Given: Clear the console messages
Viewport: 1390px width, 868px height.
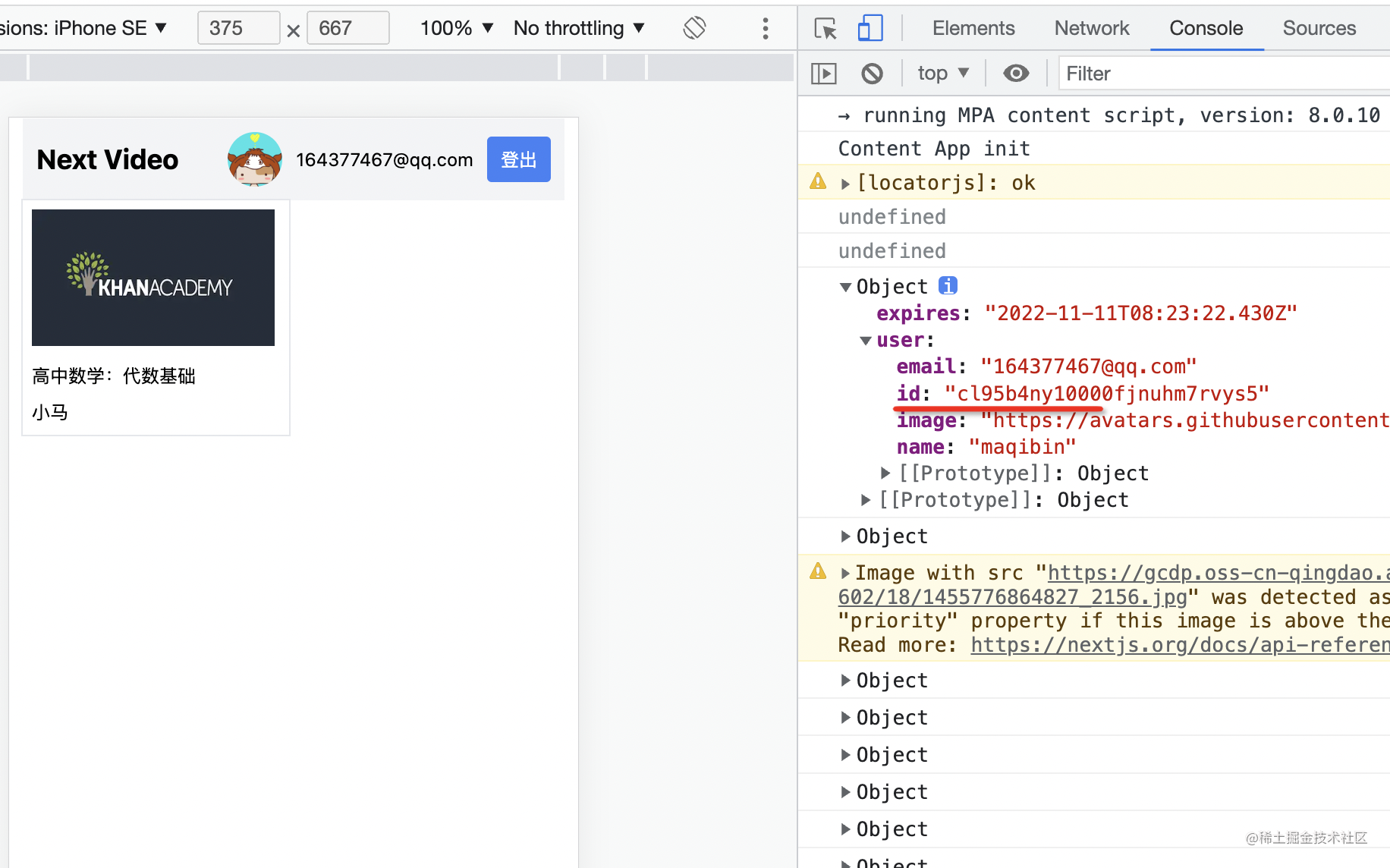Looking at the screenshot, I should [x=871, y=73].
